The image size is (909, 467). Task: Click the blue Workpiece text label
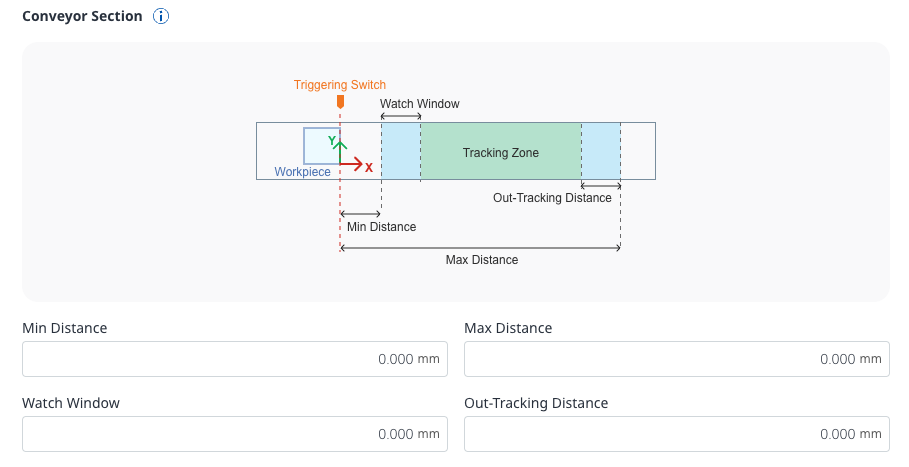pos(302,172)
